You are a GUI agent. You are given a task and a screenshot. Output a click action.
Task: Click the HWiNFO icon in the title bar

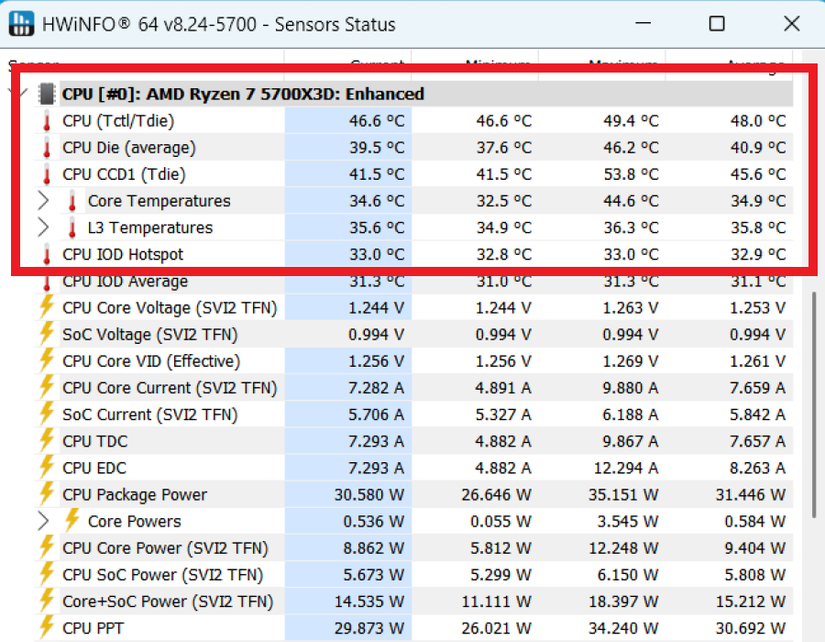pos(22,23)
